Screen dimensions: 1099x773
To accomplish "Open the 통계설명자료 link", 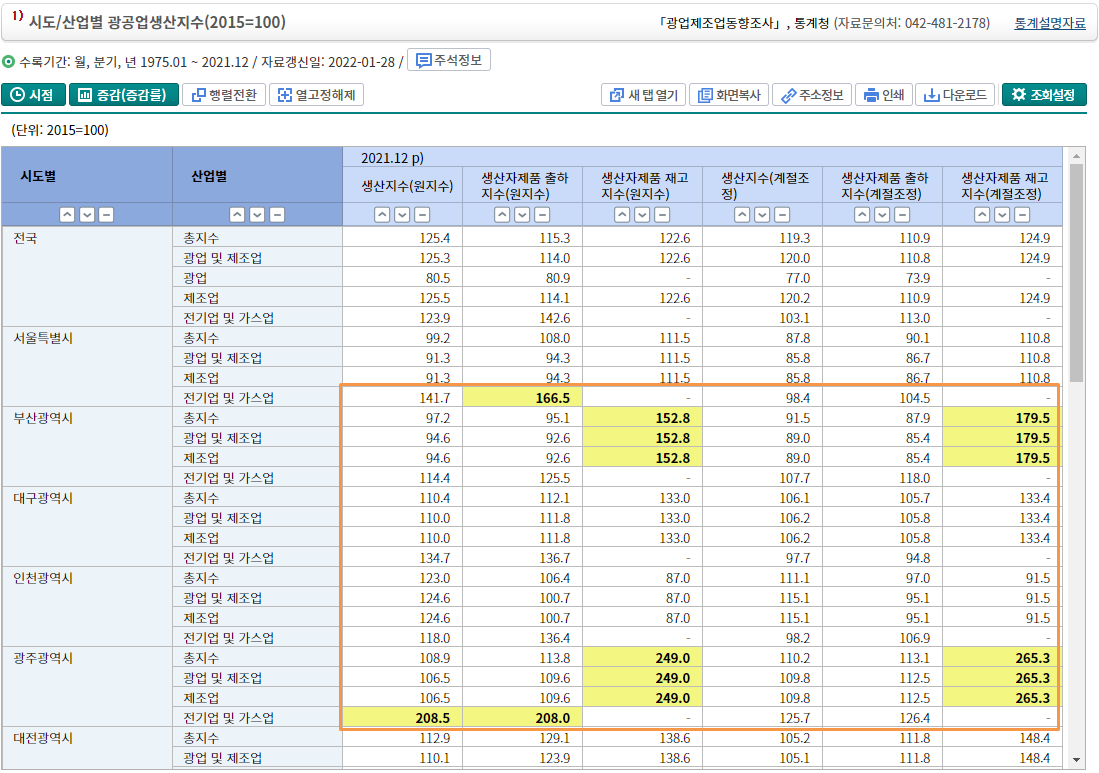I will click(x=1049, y=23).
